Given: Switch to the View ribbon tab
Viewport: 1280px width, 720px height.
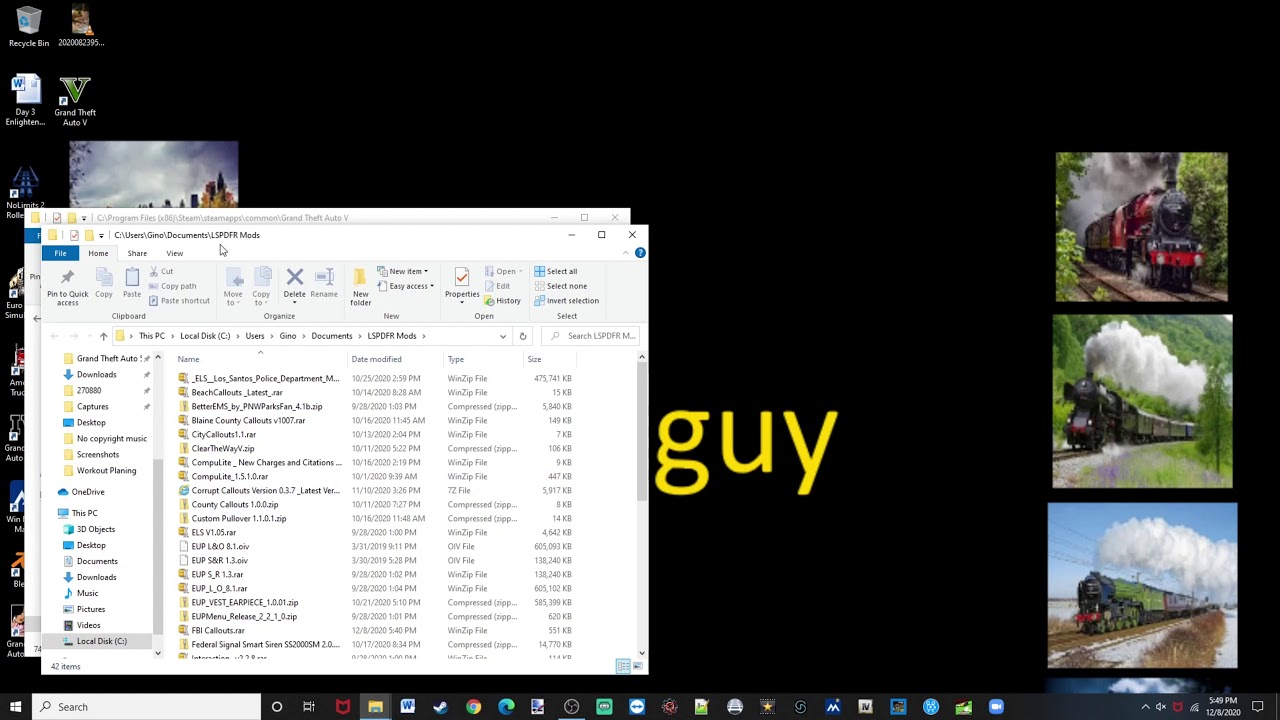Looking at the screenshot, I should tap(174, 253).
